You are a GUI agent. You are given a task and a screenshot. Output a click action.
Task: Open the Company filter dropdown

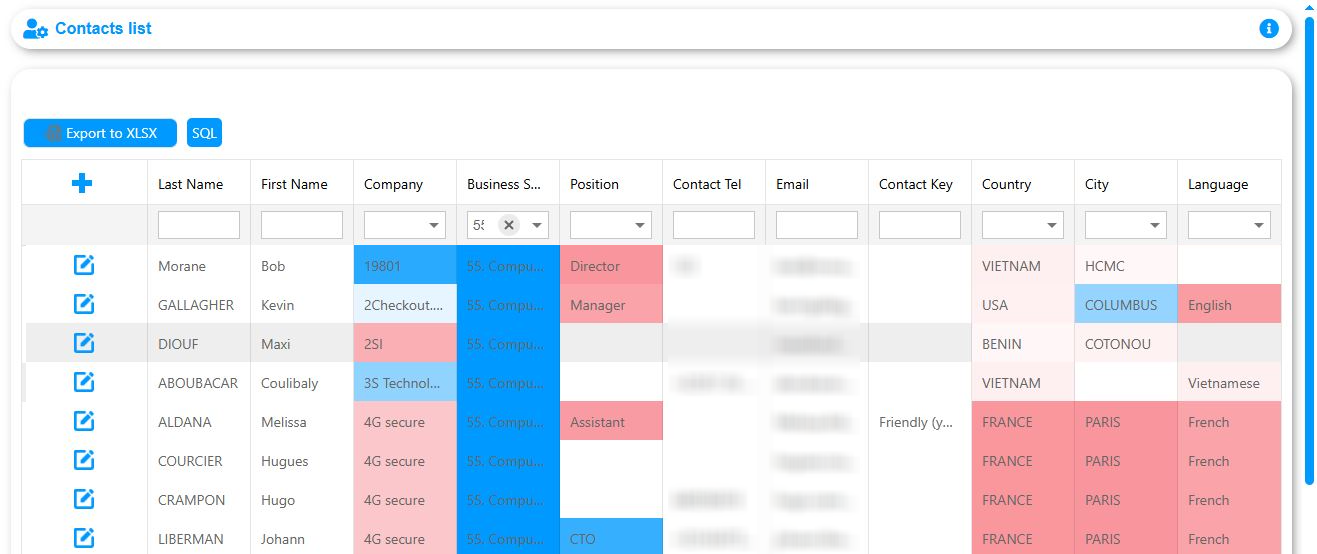click(x=434, y=225)
